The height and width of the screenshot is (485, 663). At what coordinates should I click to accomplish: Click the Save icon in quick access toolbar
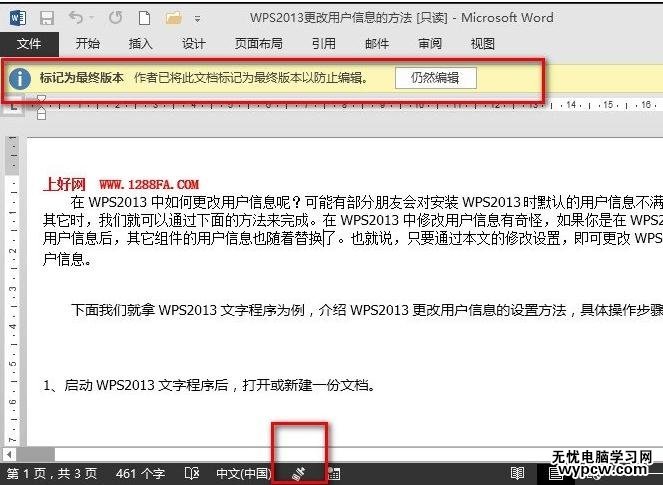(x=47, y=18)
